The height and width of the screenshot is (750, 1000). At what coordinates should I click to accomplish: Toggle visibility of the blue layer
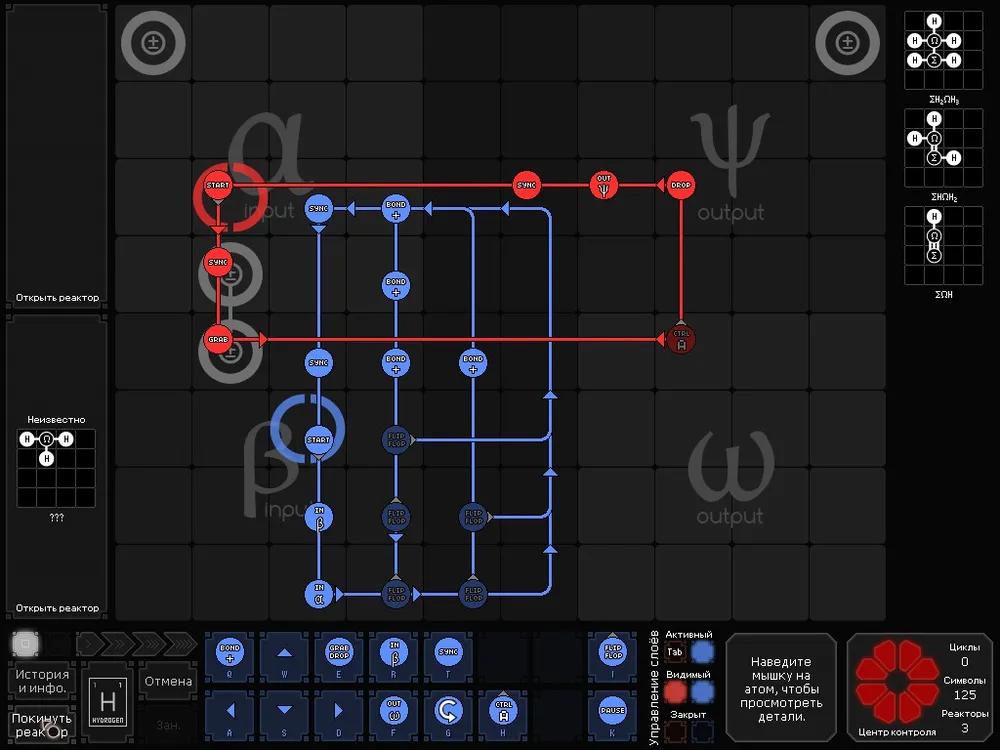tap(702, 692)
